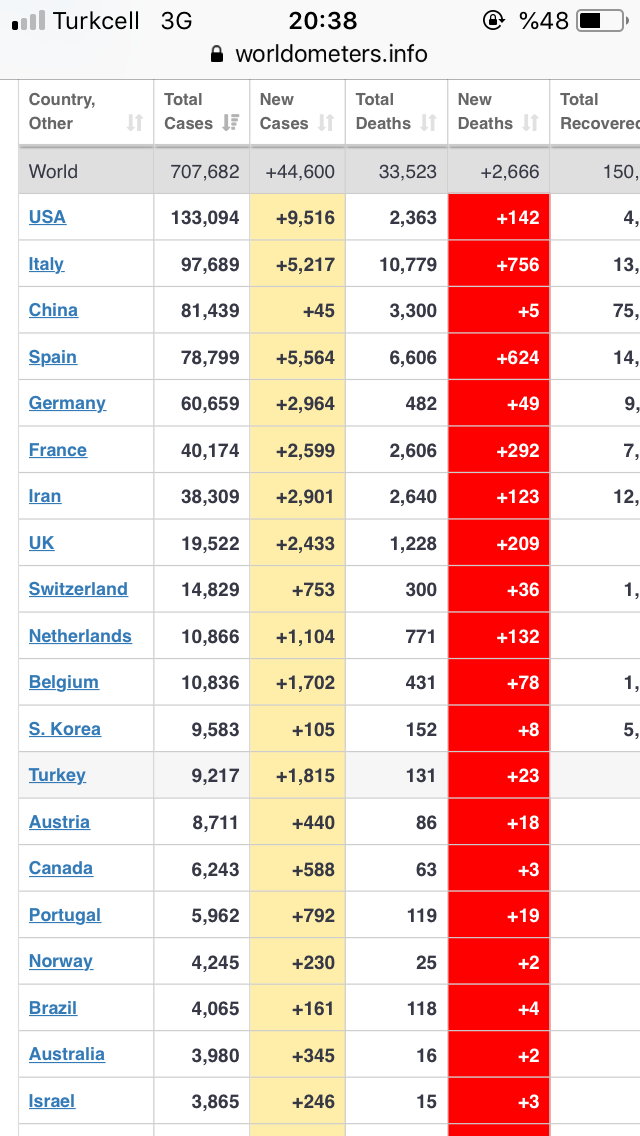Viewport: 640px width, 1136px height.
Task: Open the Italy country page
Action: click(x=46, y=264)
